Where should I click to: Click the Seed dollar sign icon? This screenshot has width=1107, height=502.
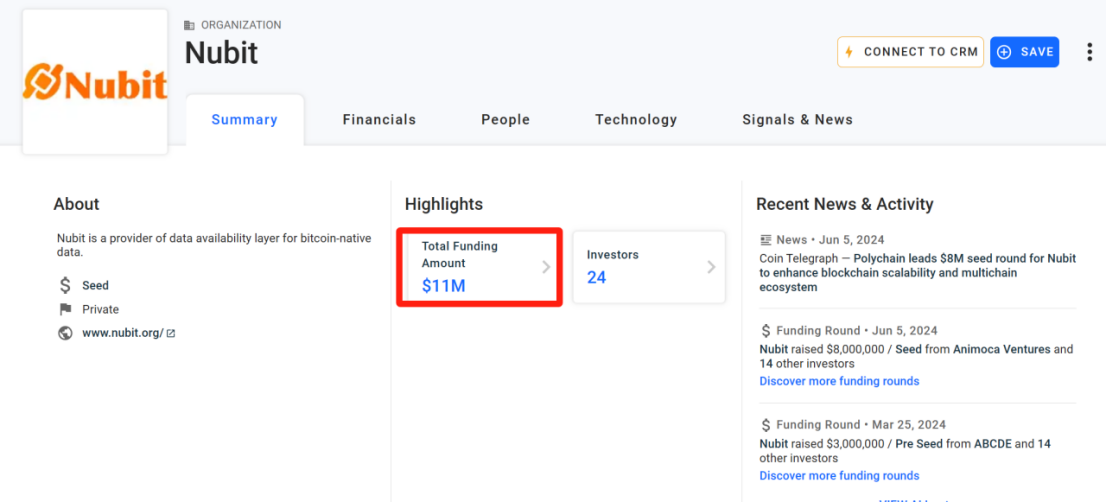point(65,285)
